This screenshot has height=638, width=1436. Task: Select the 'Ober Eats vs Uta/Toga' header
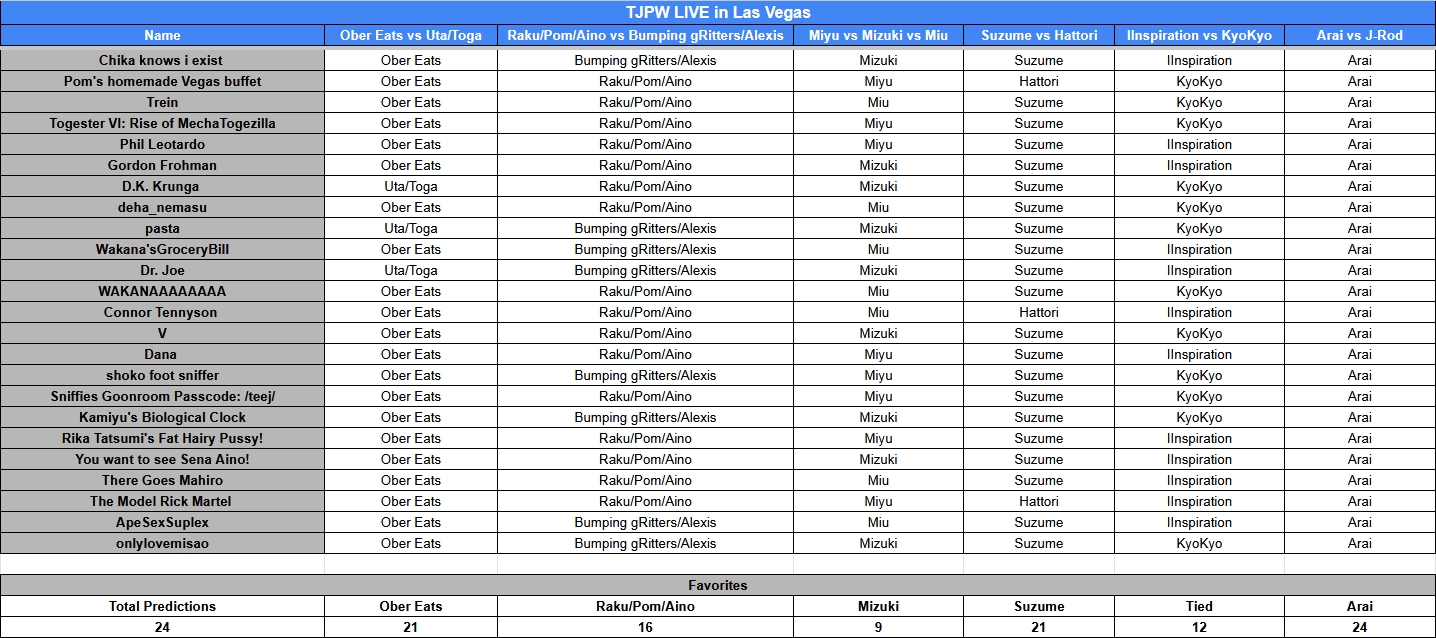point(411,35)
